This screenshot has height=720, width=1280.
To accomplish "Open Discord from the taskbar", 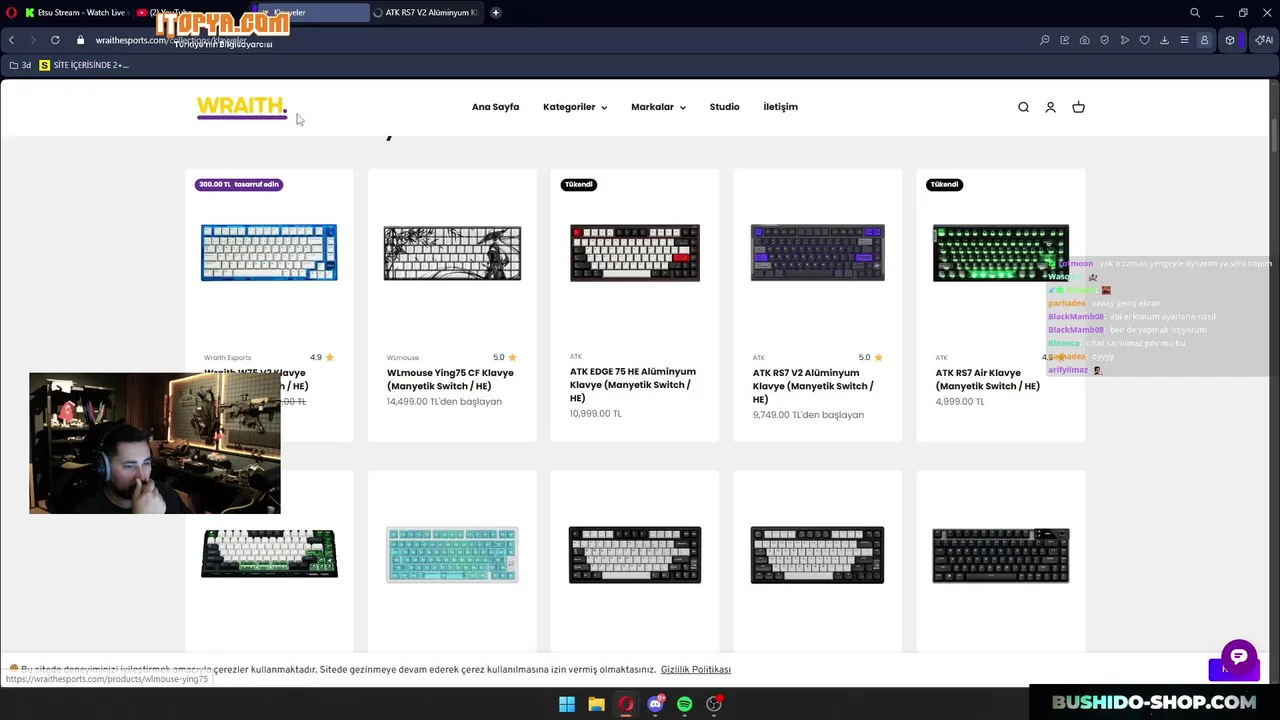I will pyautogui.click(x=655, y=704).
